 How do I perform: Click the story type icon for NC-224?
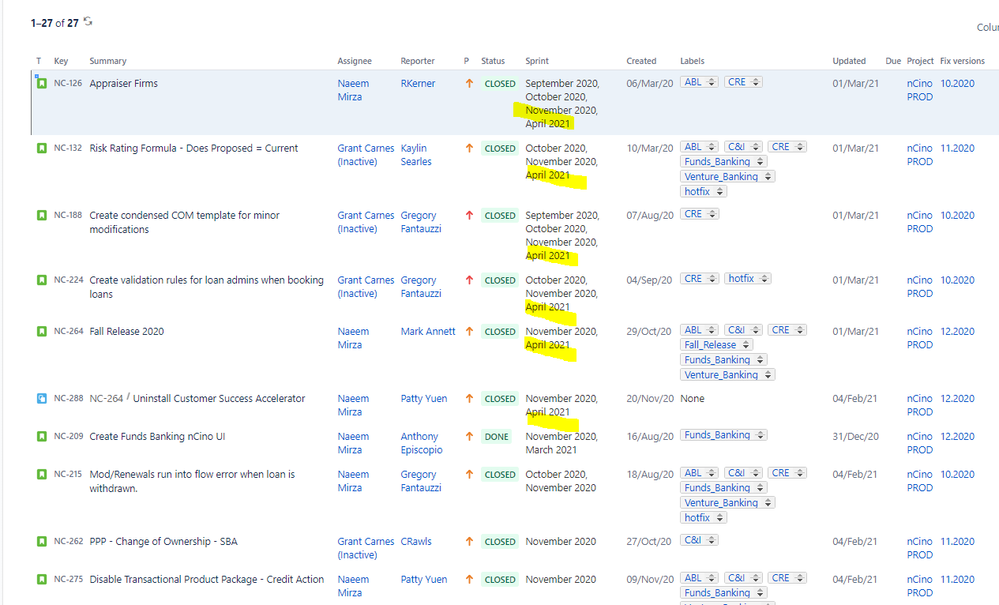click(41, 280)
